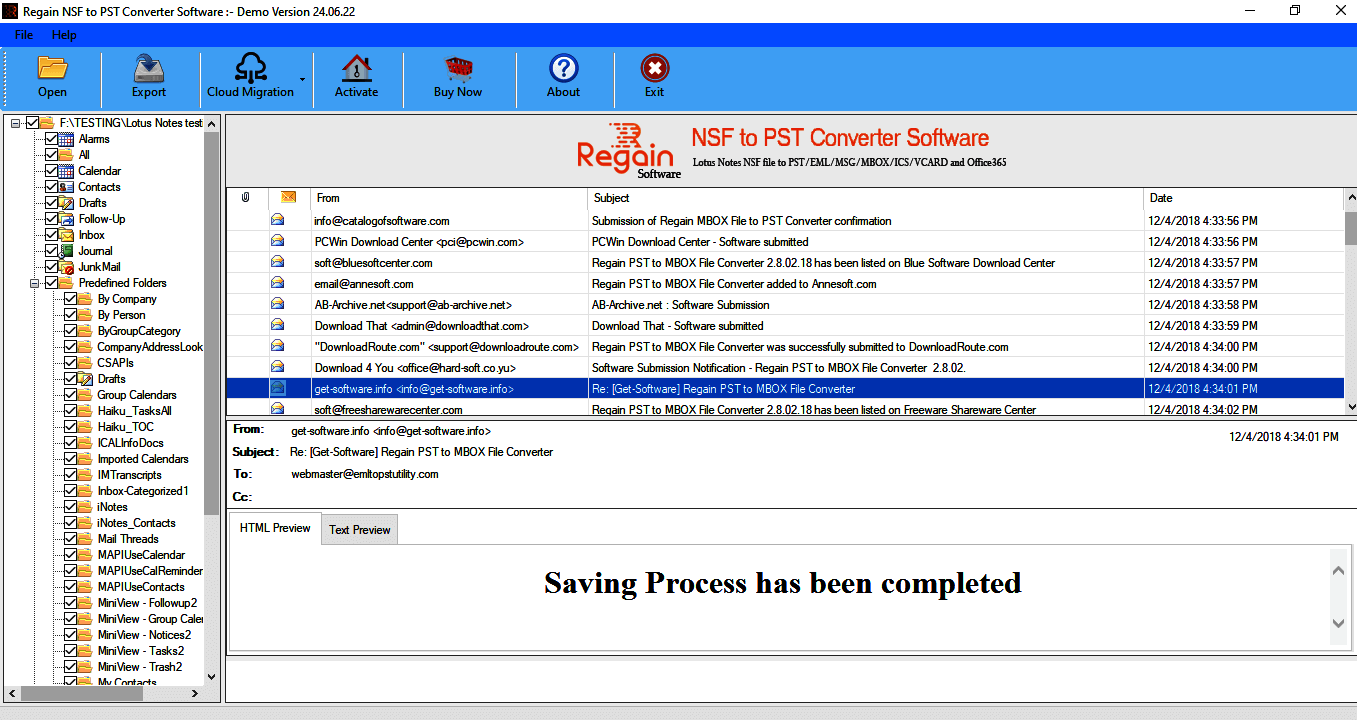Sort emails by the Subject column header
This screenshot has width=1357, height=720.
[x=866, y=198]
